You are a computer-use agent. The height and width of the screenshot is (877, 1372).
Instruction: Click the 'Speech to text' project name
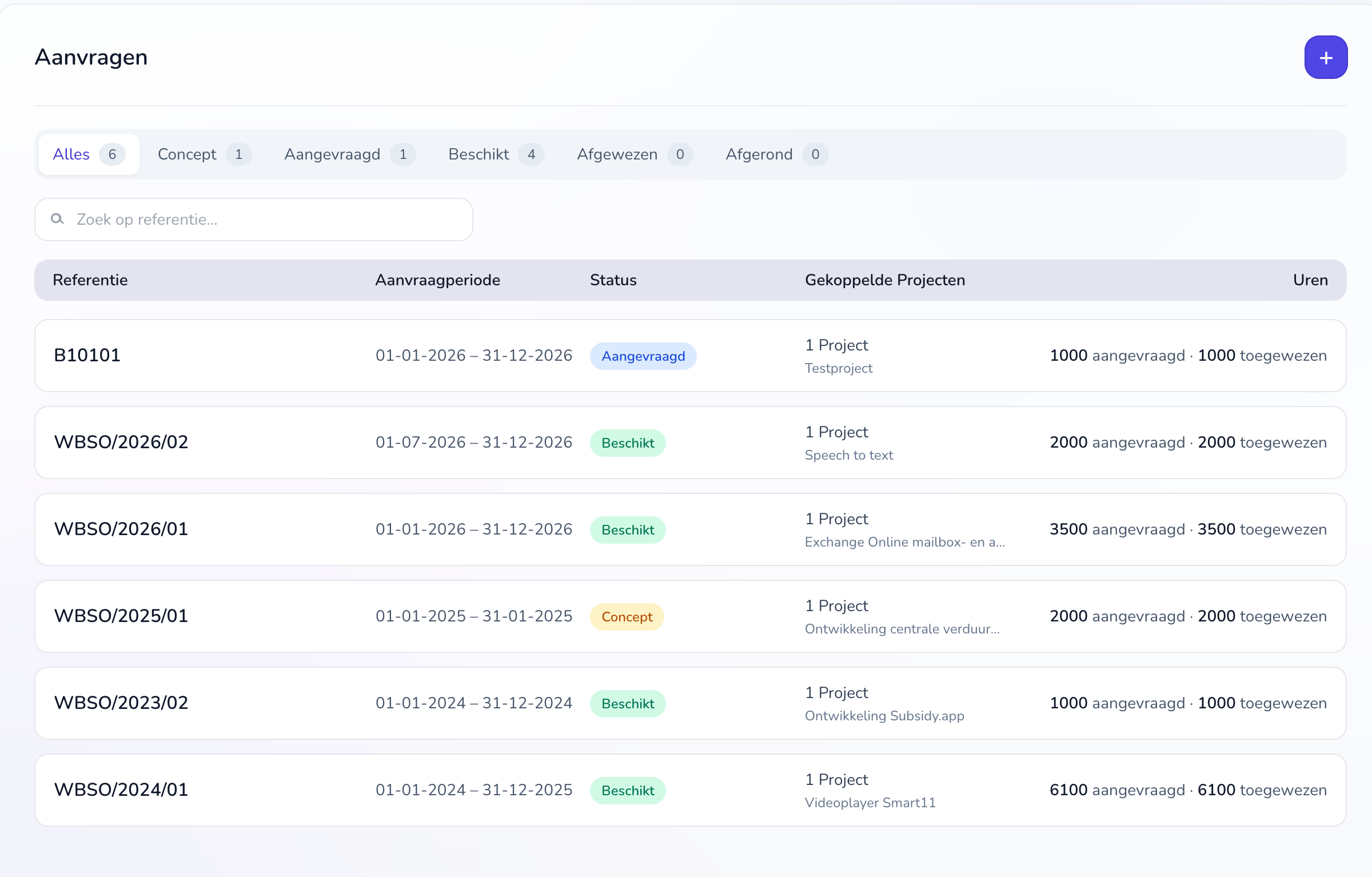[x=849, y=455]
